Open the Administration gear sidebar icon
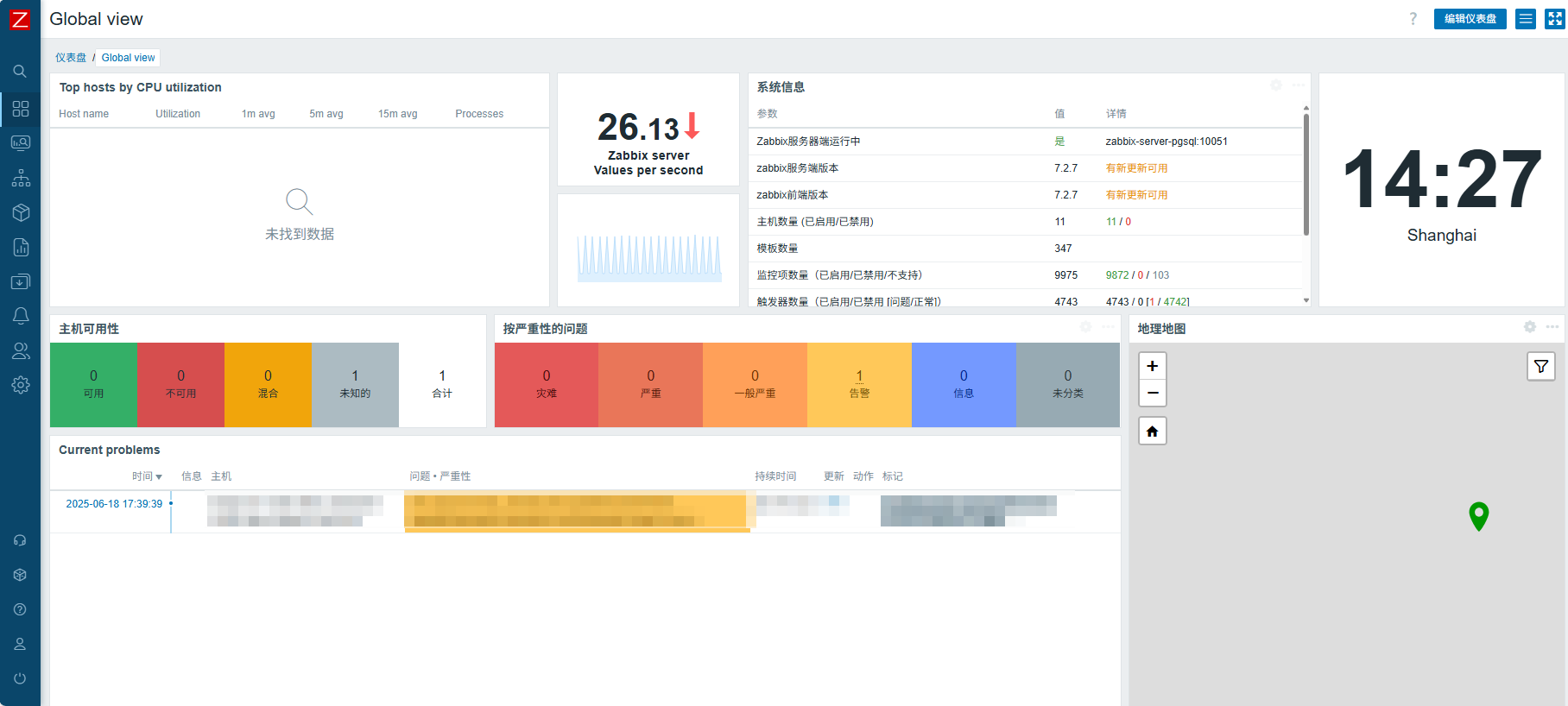The height and width of the screenshot is (706, 1568). pos(21,385)
